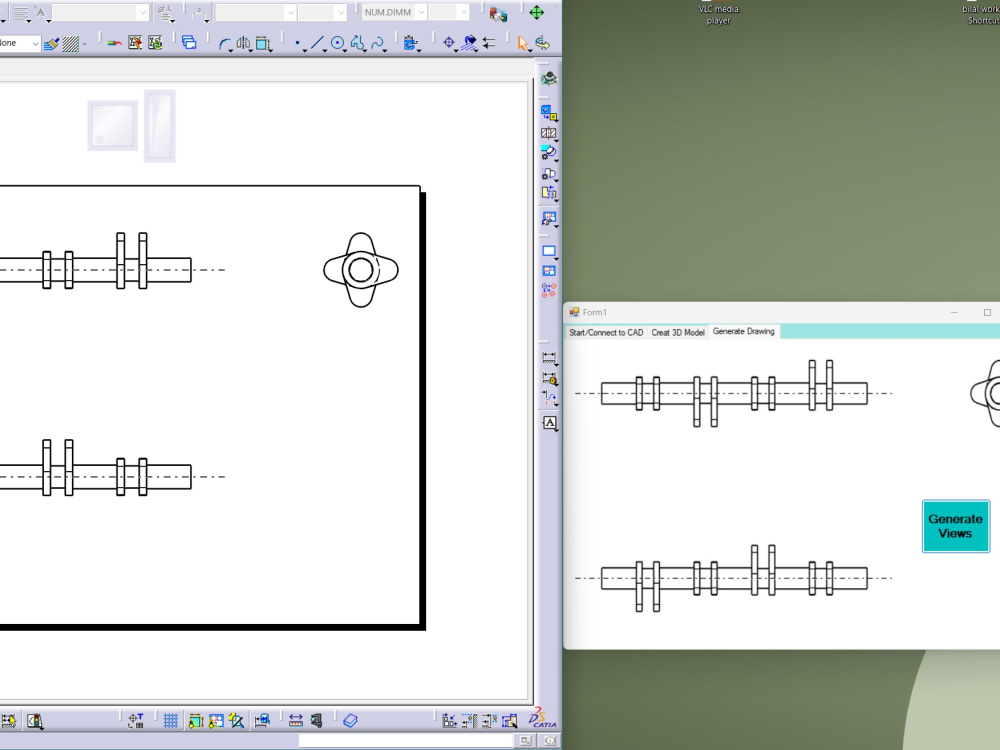
Task: Select the paintbrush format painter icon
Action: [x=52, y=43]
